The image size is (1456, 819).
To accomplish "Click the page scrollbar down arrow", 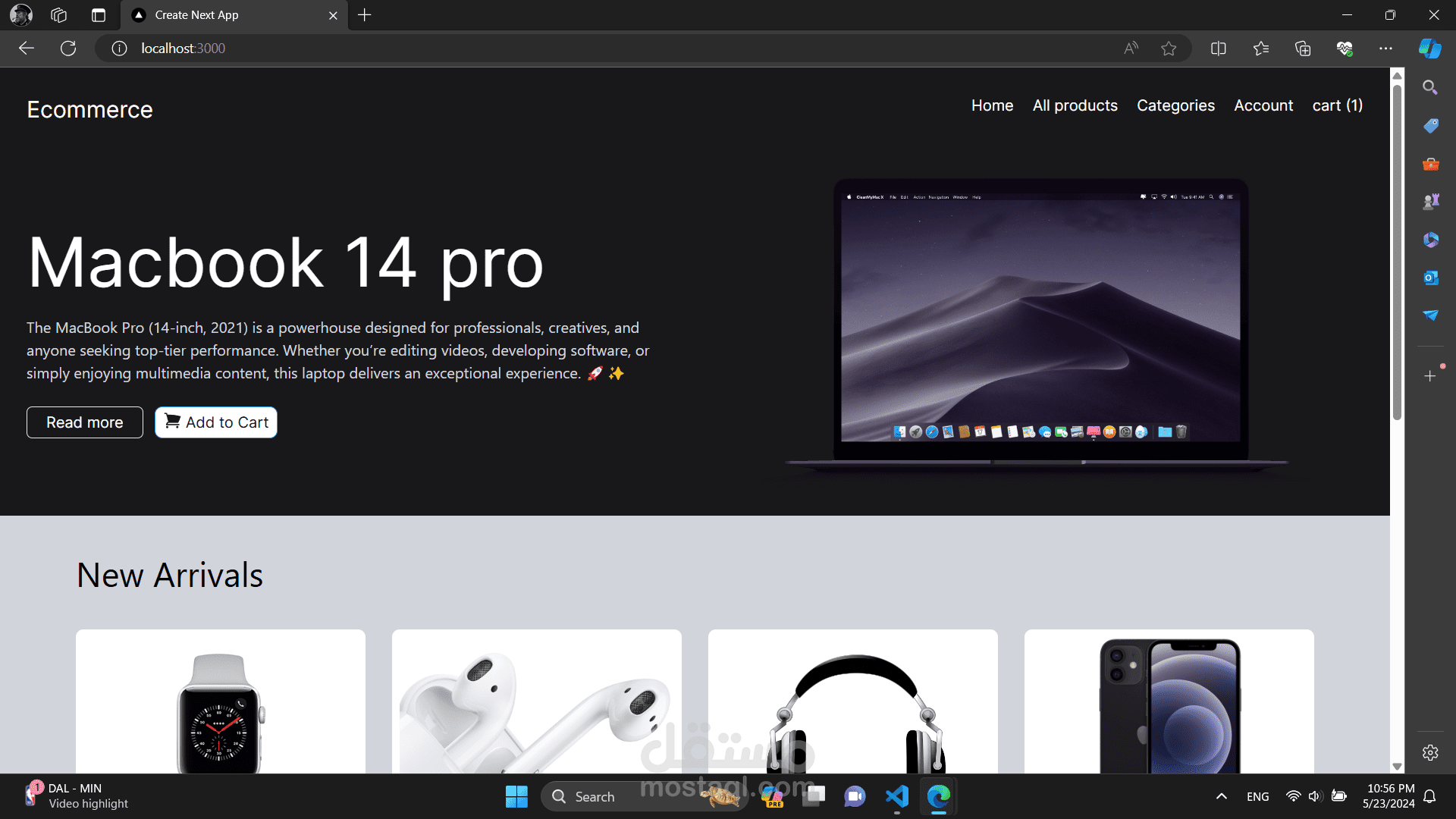I will tap(1397, 767).
